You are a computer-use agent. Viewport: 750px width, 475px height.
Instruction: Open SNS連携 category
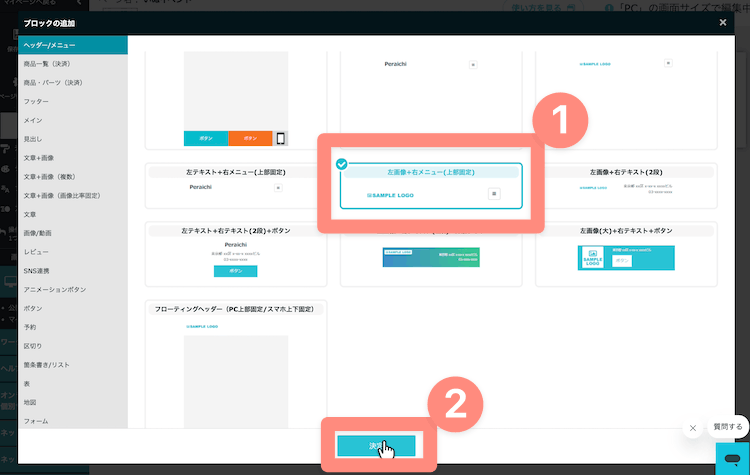click(x=73, y=271)
